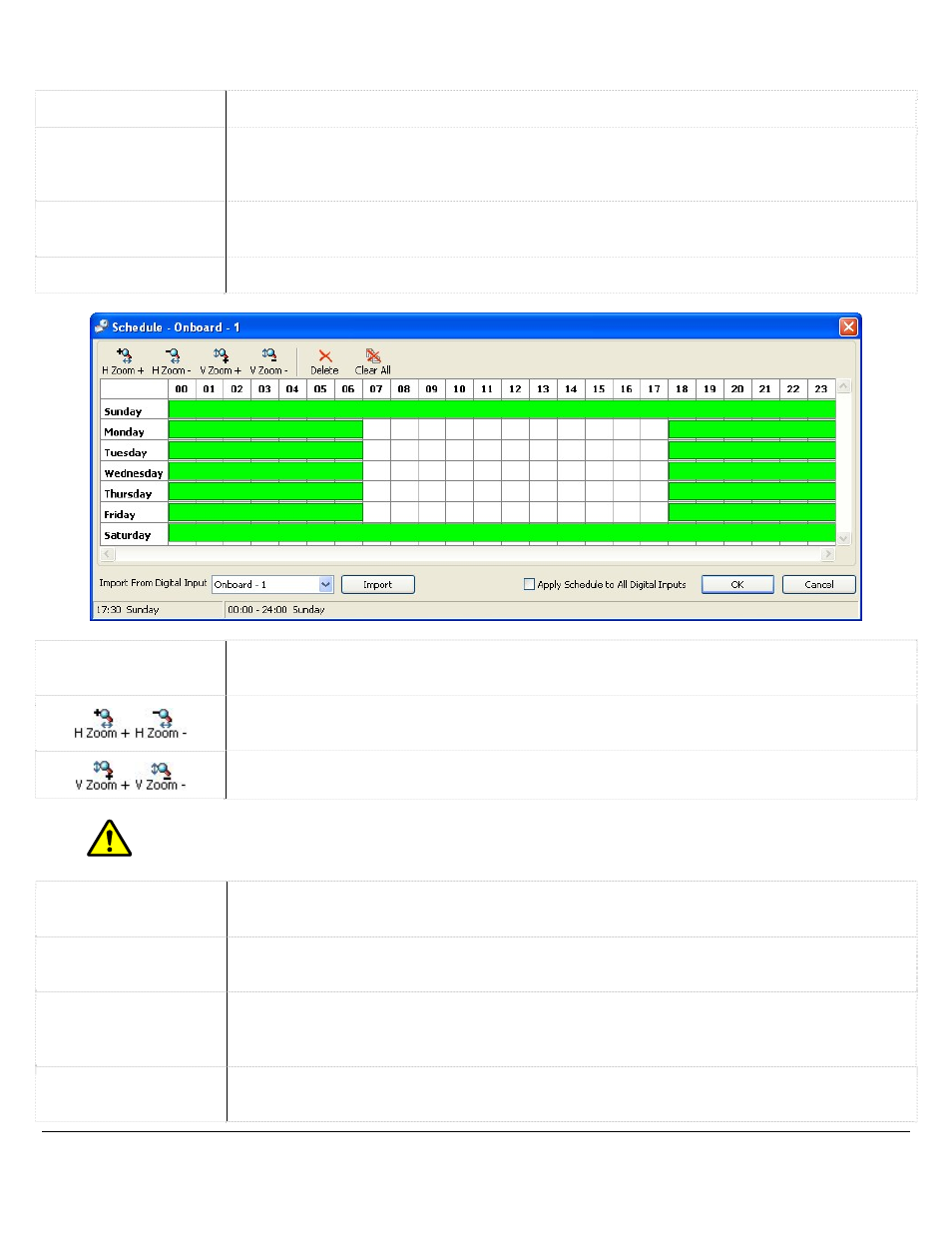
Task: Close the Schedule - Onboard - 1 dialog
Action: click(848, 326)
